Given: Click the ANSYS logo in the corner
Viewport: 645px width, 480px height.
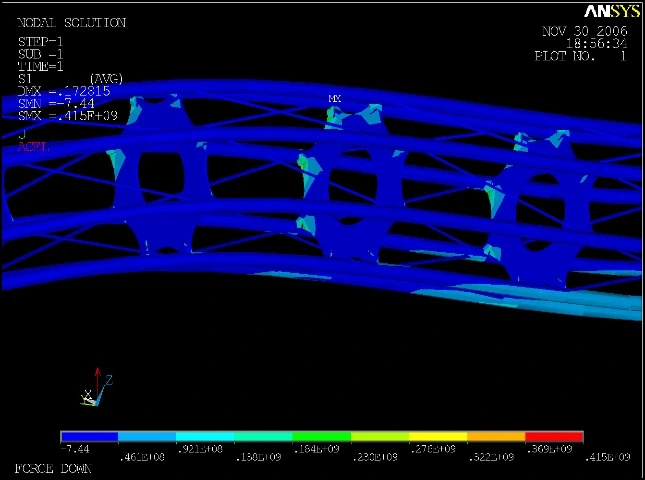Looking at the screenshot, I should pyautogui.click(x=612, y=11).
